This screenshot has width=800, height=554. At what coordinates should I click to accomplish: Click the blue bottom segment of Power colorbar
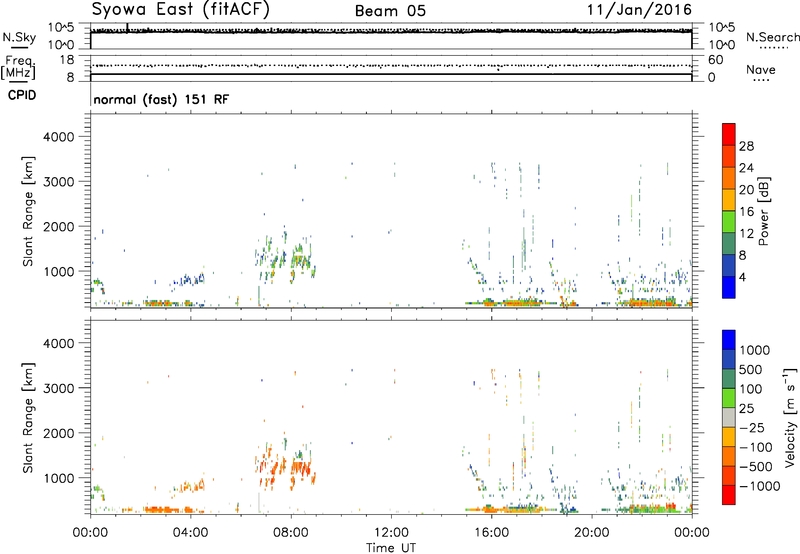pyautogui.click(x=729, y=287)
